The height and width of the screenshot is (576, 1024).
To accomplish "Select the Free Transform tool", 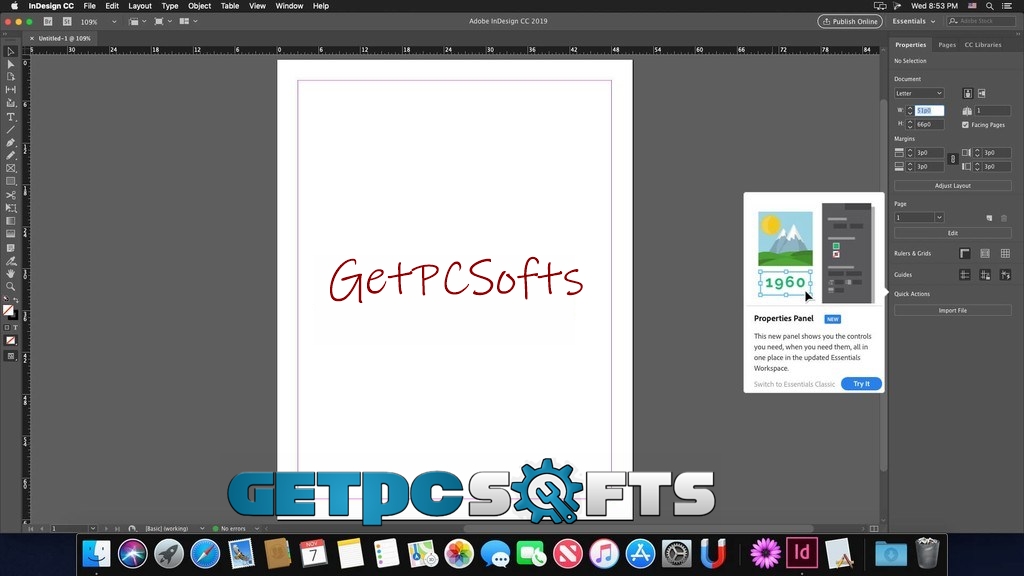I will point(10,208).
